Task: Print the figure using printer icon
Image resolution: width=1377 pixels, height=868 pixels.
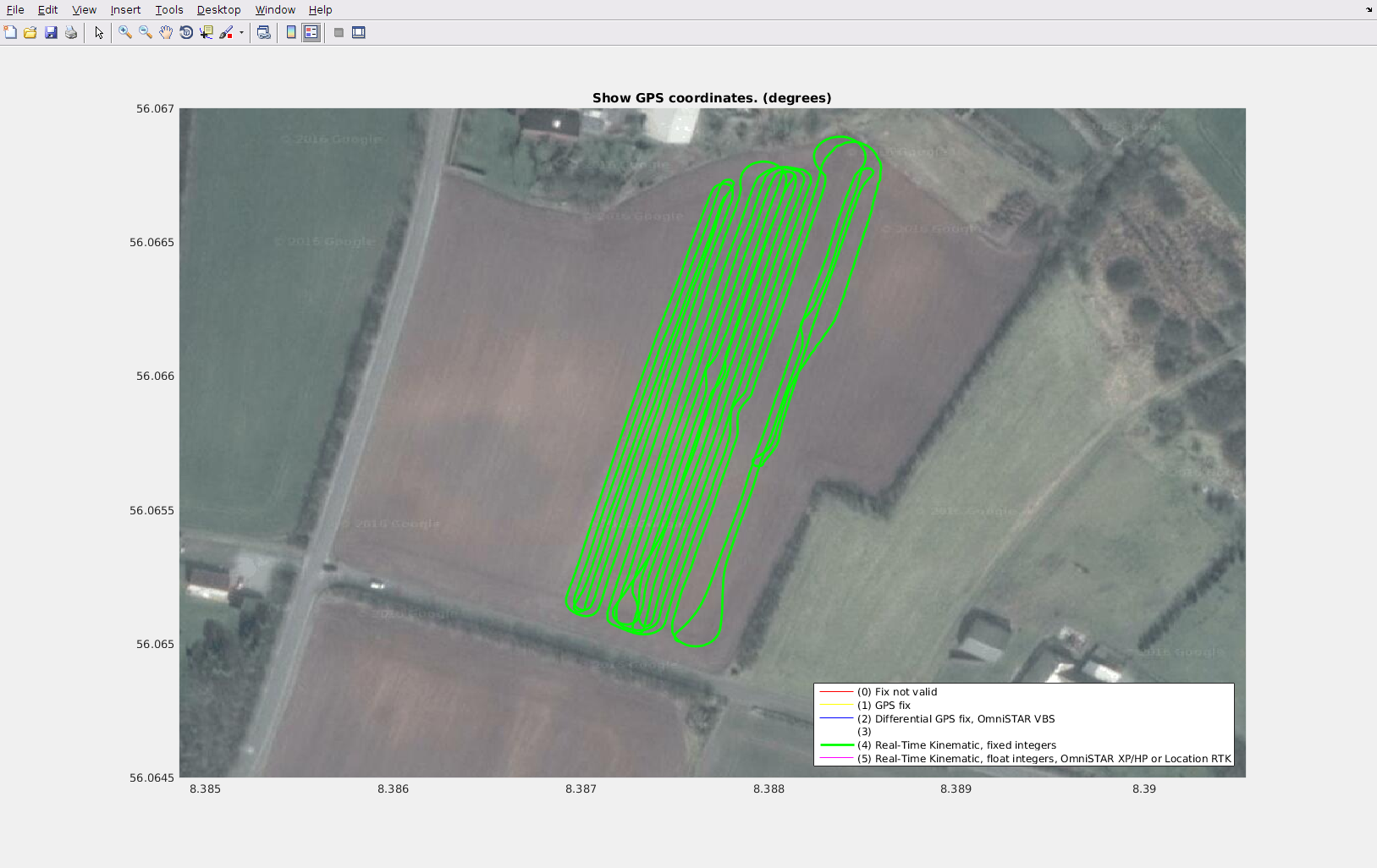Action: tap(71, 32)
